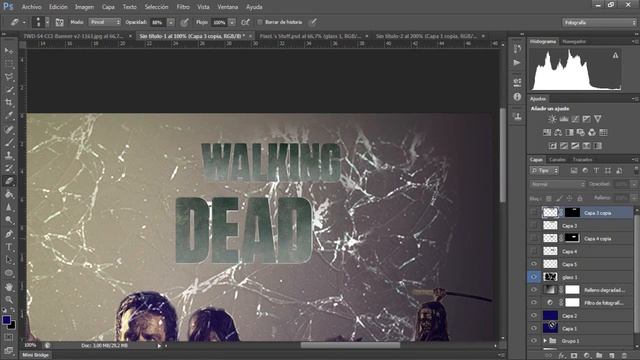Viewport: 640px width, 360px height.
Task: Add a Curves adjustment
Action: click(575, 119)
